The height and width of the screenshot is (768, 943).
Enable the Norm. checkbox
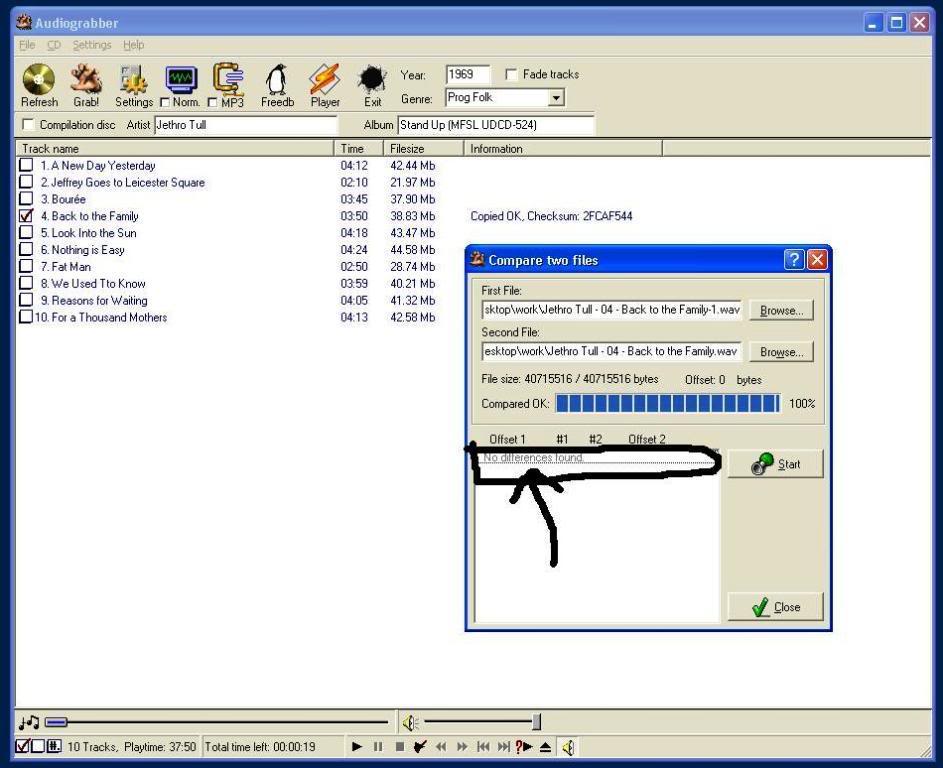click(165, 103)
